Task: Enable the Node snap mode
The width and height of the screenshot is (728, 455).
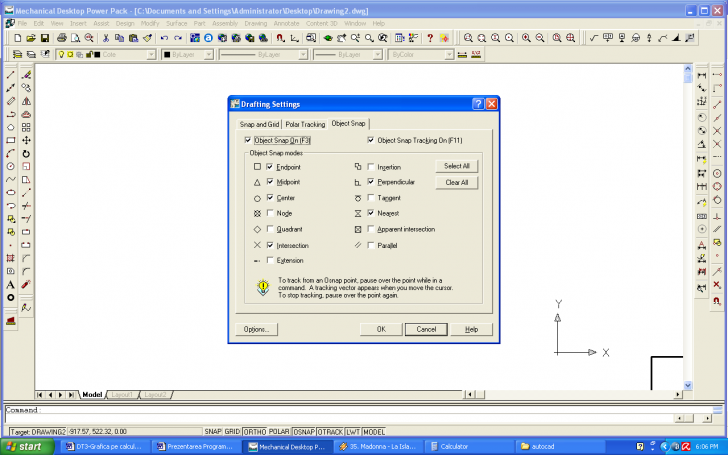Action: 270,213
